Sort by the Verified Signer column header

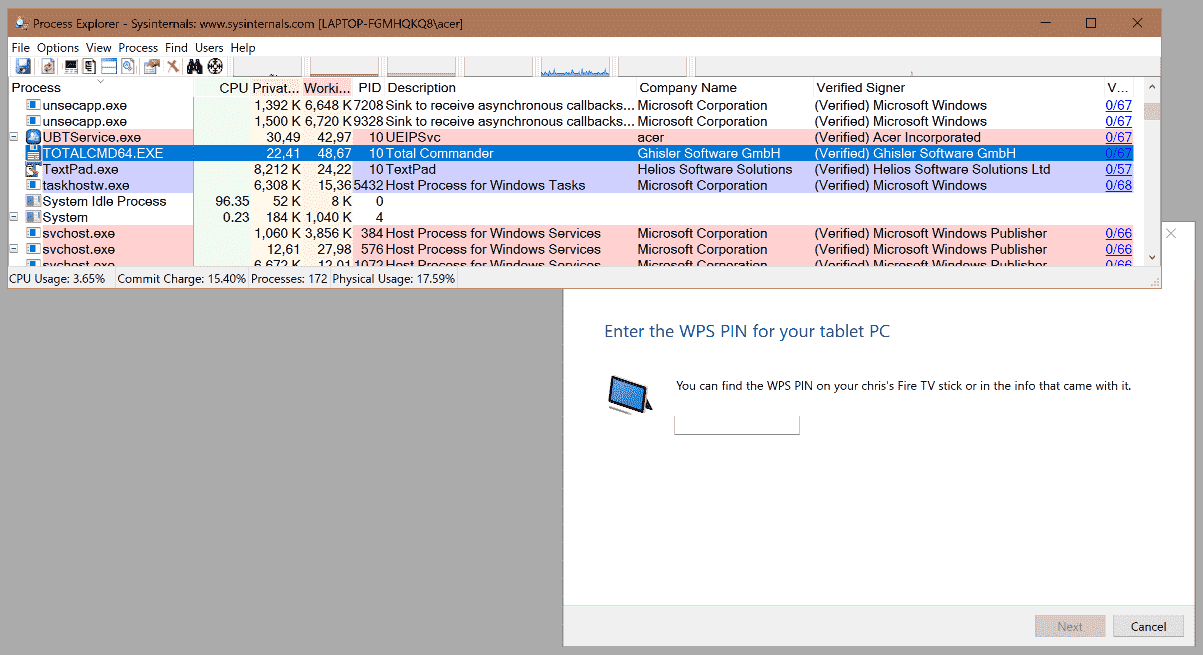point(958,88)
